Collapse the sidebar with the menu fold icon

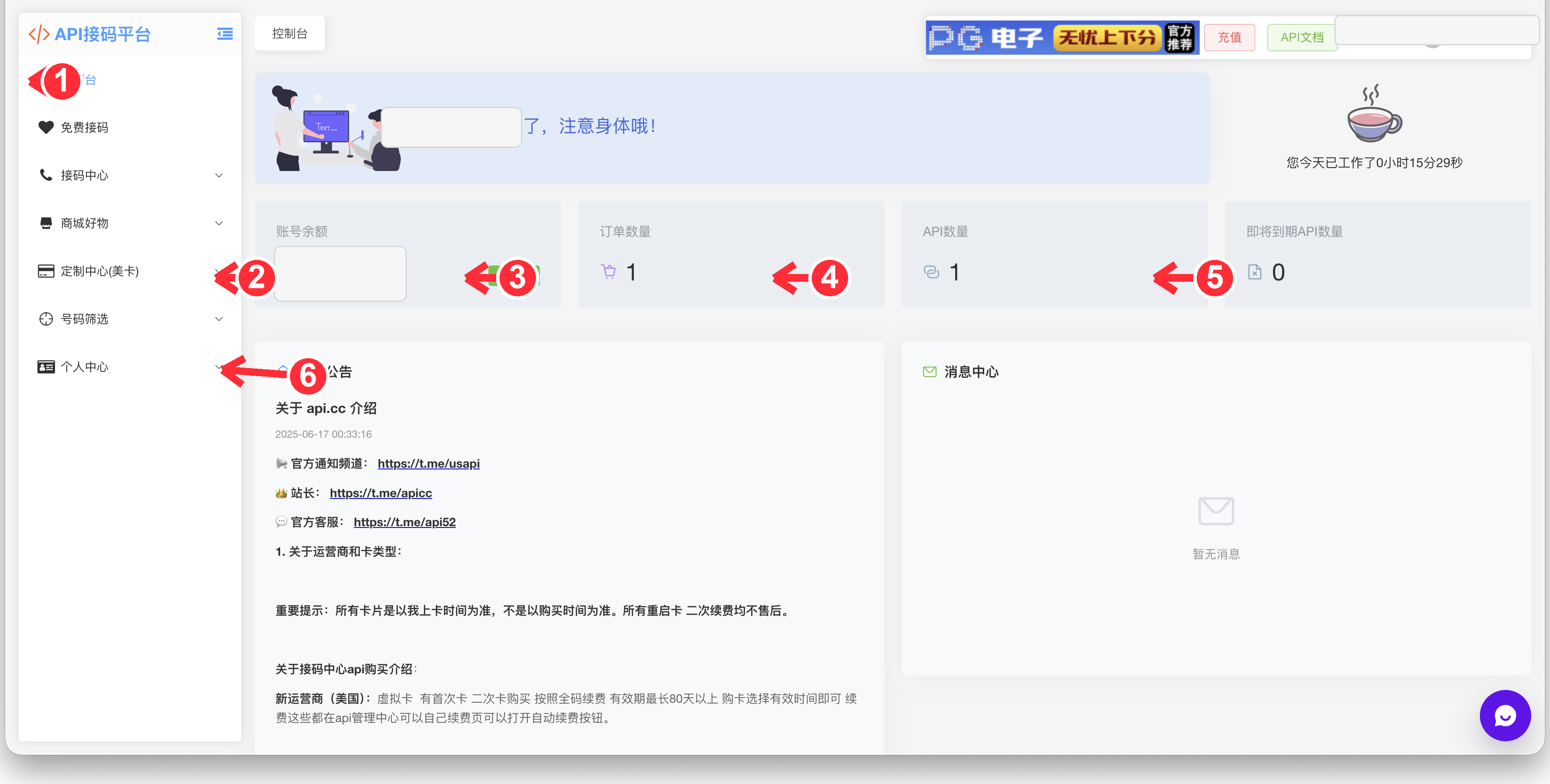coord(225,34)
